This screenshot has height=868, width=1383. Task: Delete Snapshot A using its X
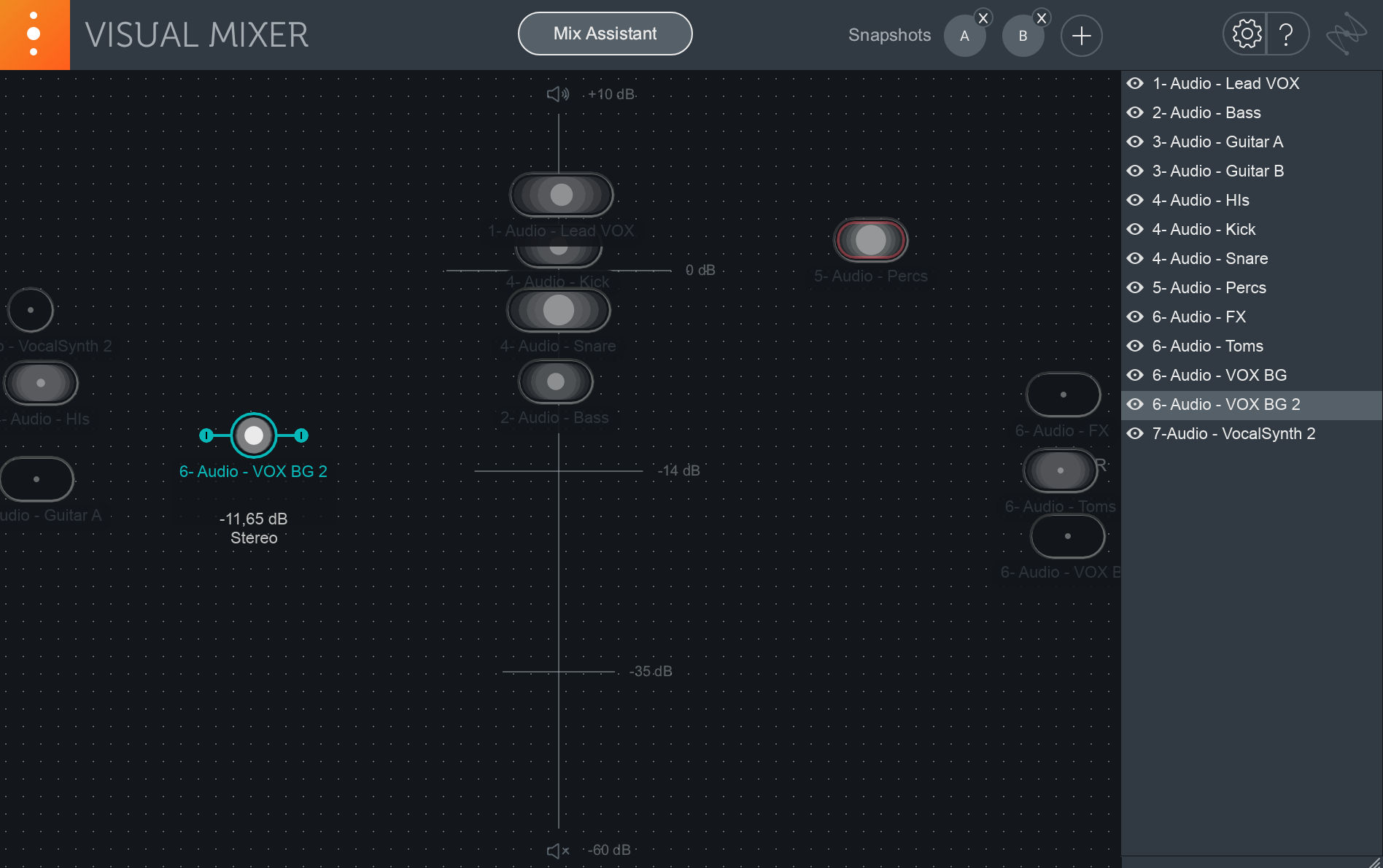tap(983, 18)
